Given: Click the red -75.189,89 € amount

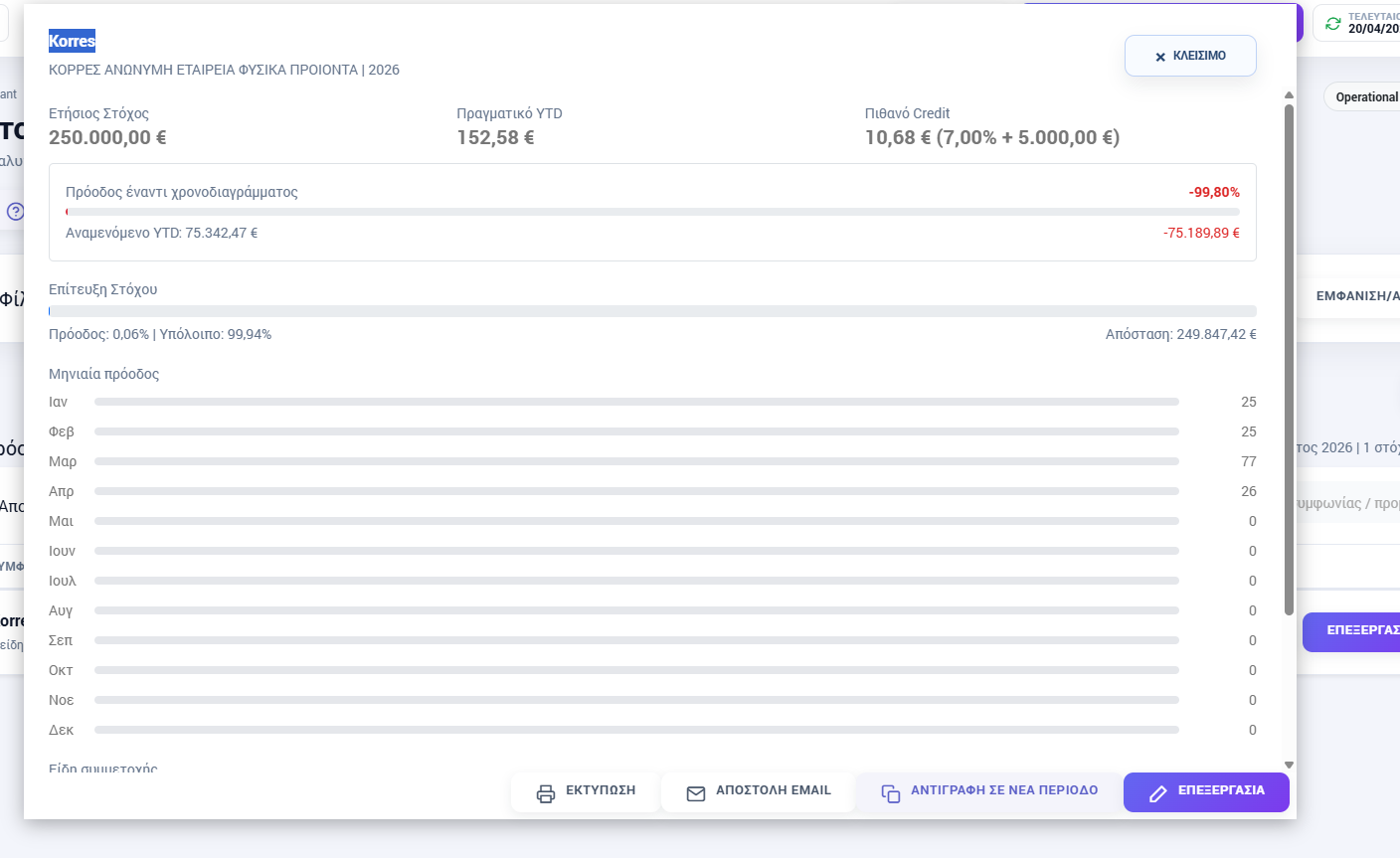Looking at the screenshot, I should [1201, 233].
